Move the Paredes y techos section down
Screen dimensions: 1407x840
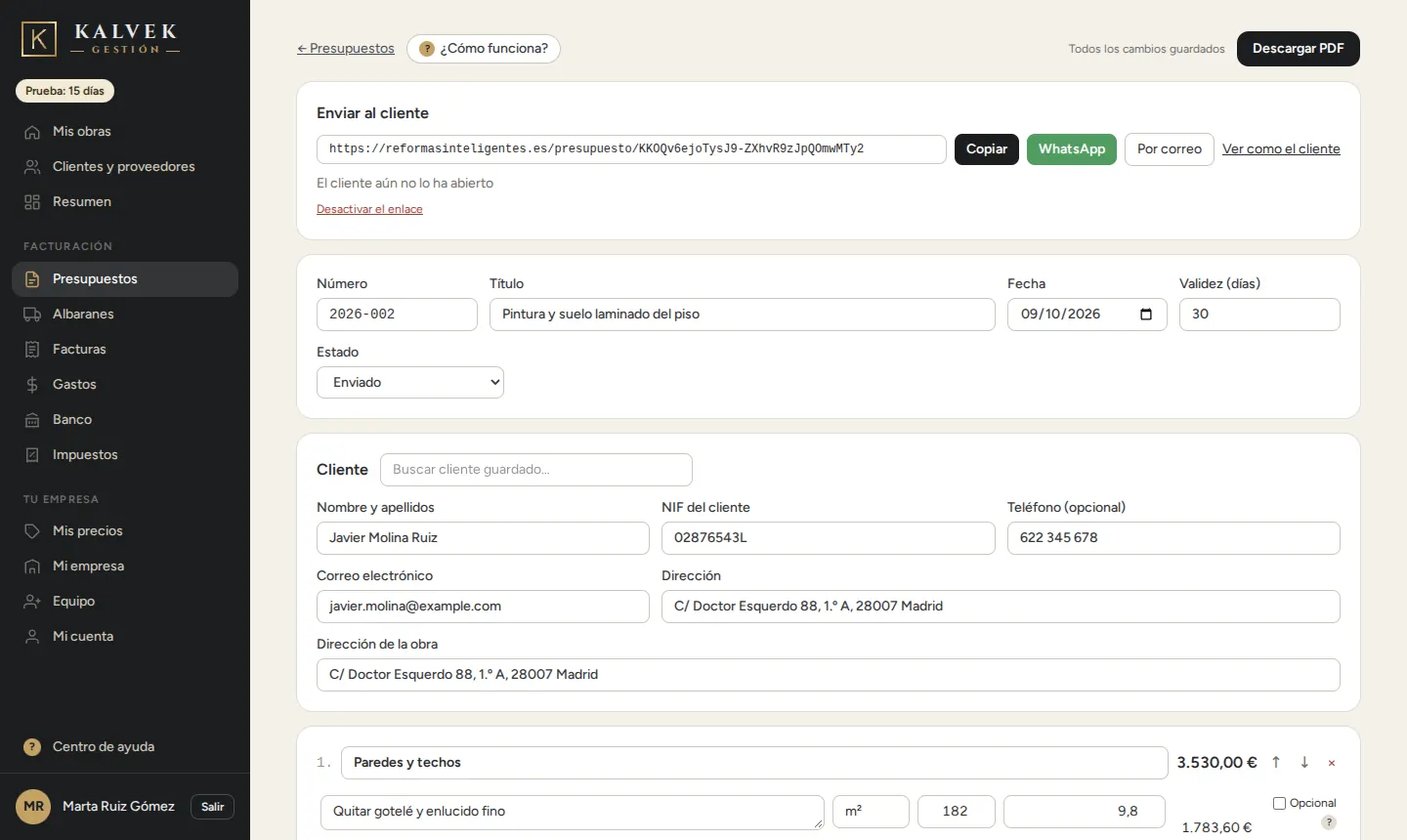(1304, 762)
